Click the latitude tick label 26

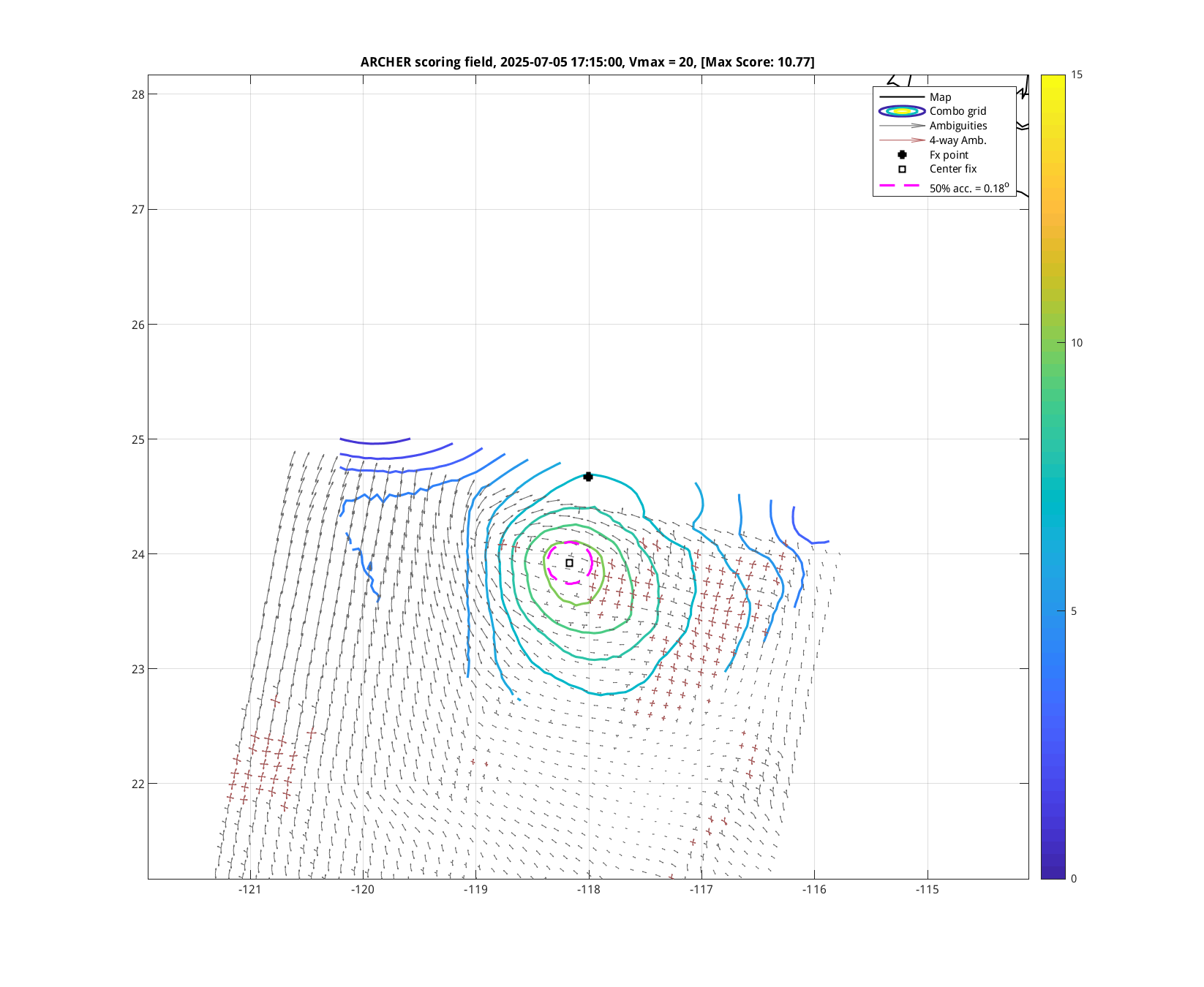pos(138,325)
